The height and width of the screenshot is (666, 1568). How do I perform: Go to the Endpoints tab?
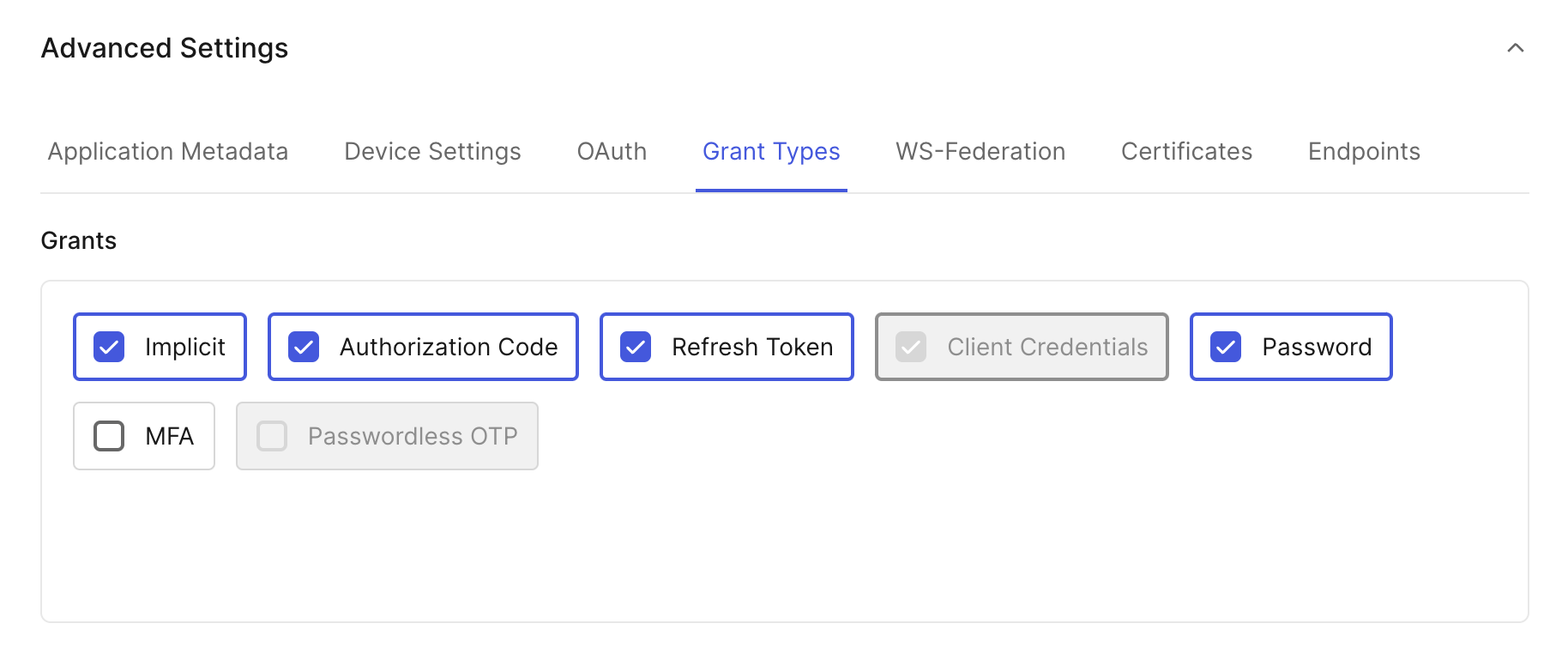[1363, 151]
